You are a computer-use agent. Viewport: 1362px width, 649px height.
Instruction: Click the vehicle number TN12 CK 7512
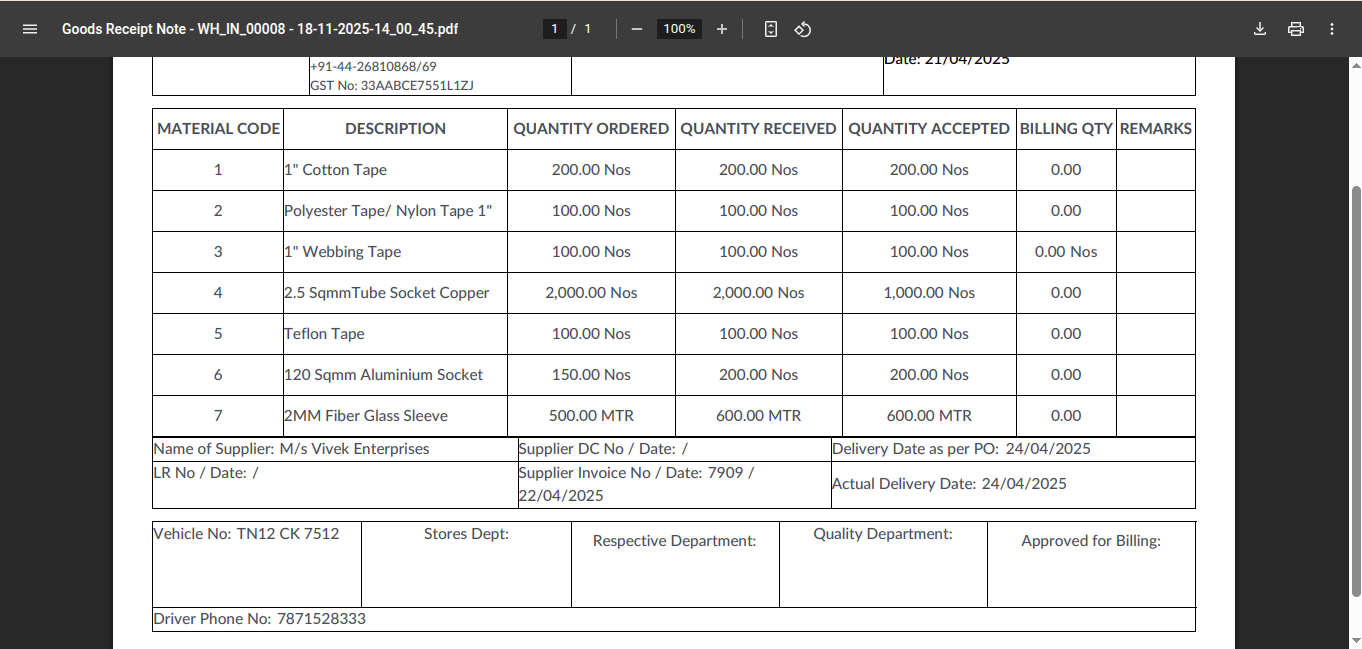click(288, 534)
